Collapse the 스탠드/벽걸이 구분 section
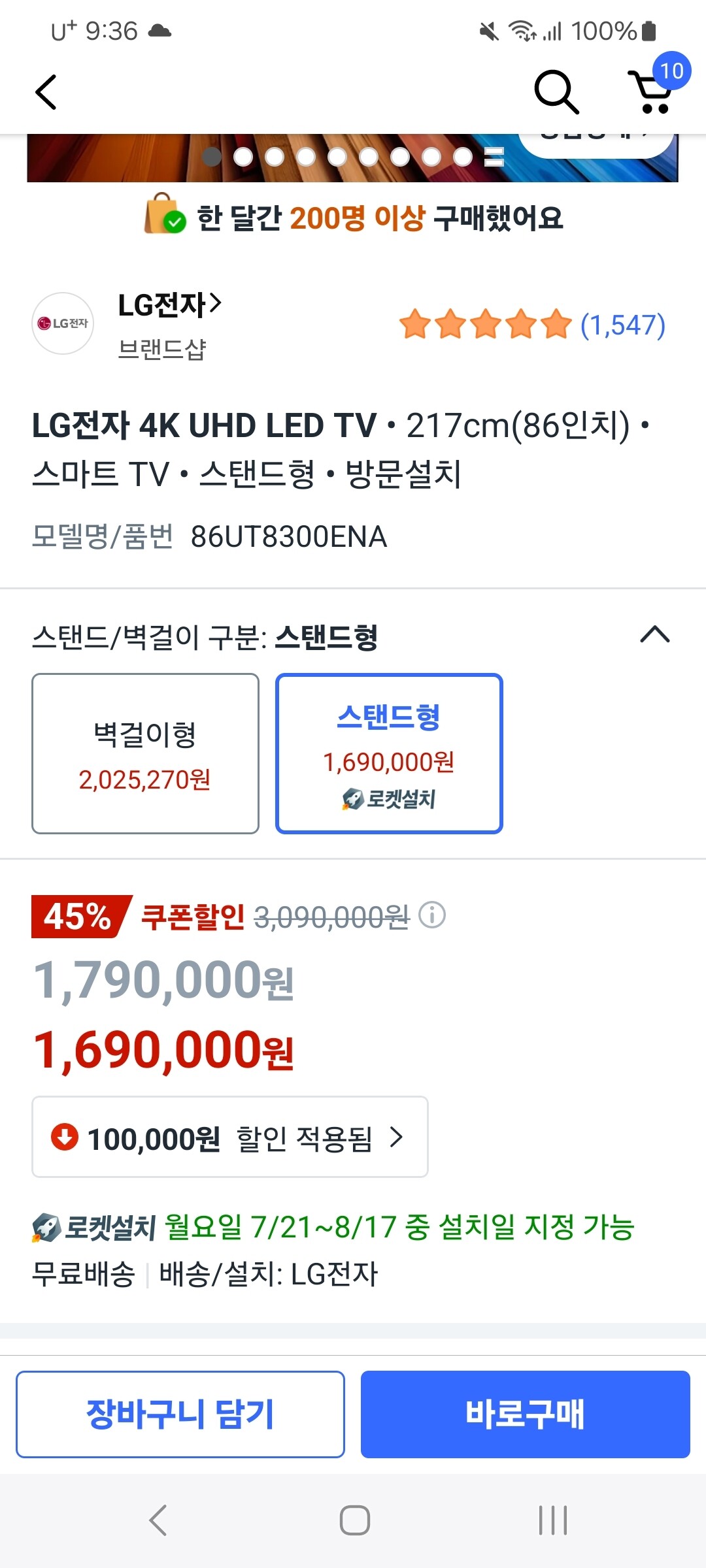Viewport: 706px width, 1568px height. pos(655,635)
